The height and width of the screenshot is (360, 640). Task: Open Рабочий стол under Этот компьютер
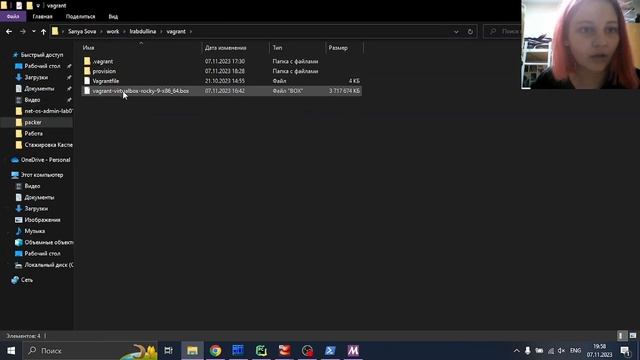[x=42, y=253]
